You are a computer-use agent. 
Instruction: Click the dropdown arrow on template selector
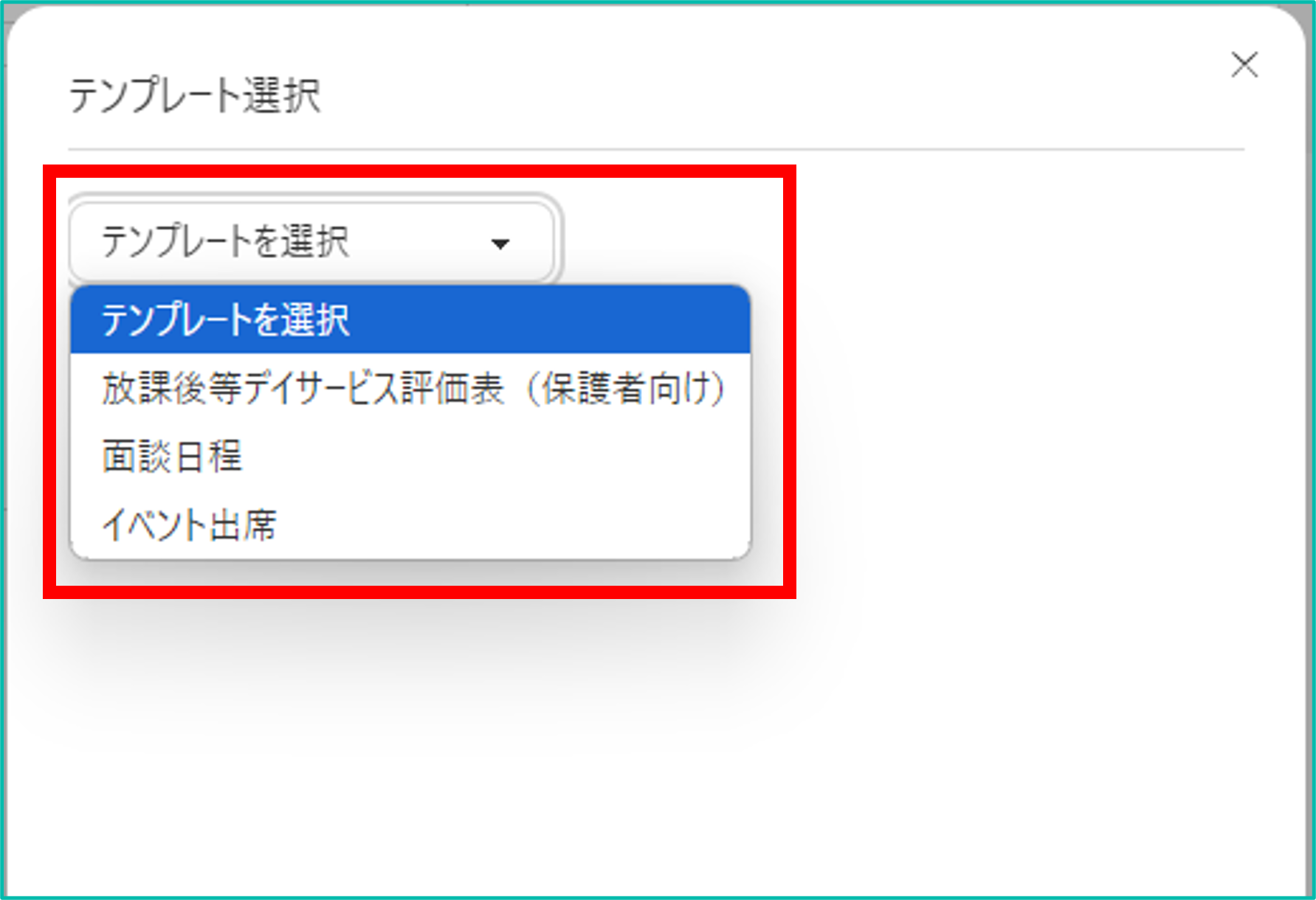500,243
